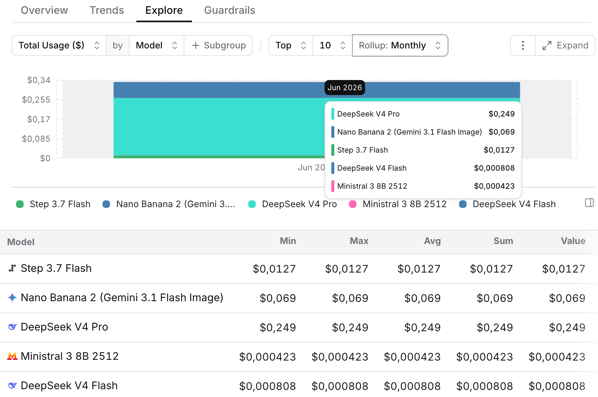598x397 pixels.
Task: Open the Model group-by dropdown
Action: point(157,45)
